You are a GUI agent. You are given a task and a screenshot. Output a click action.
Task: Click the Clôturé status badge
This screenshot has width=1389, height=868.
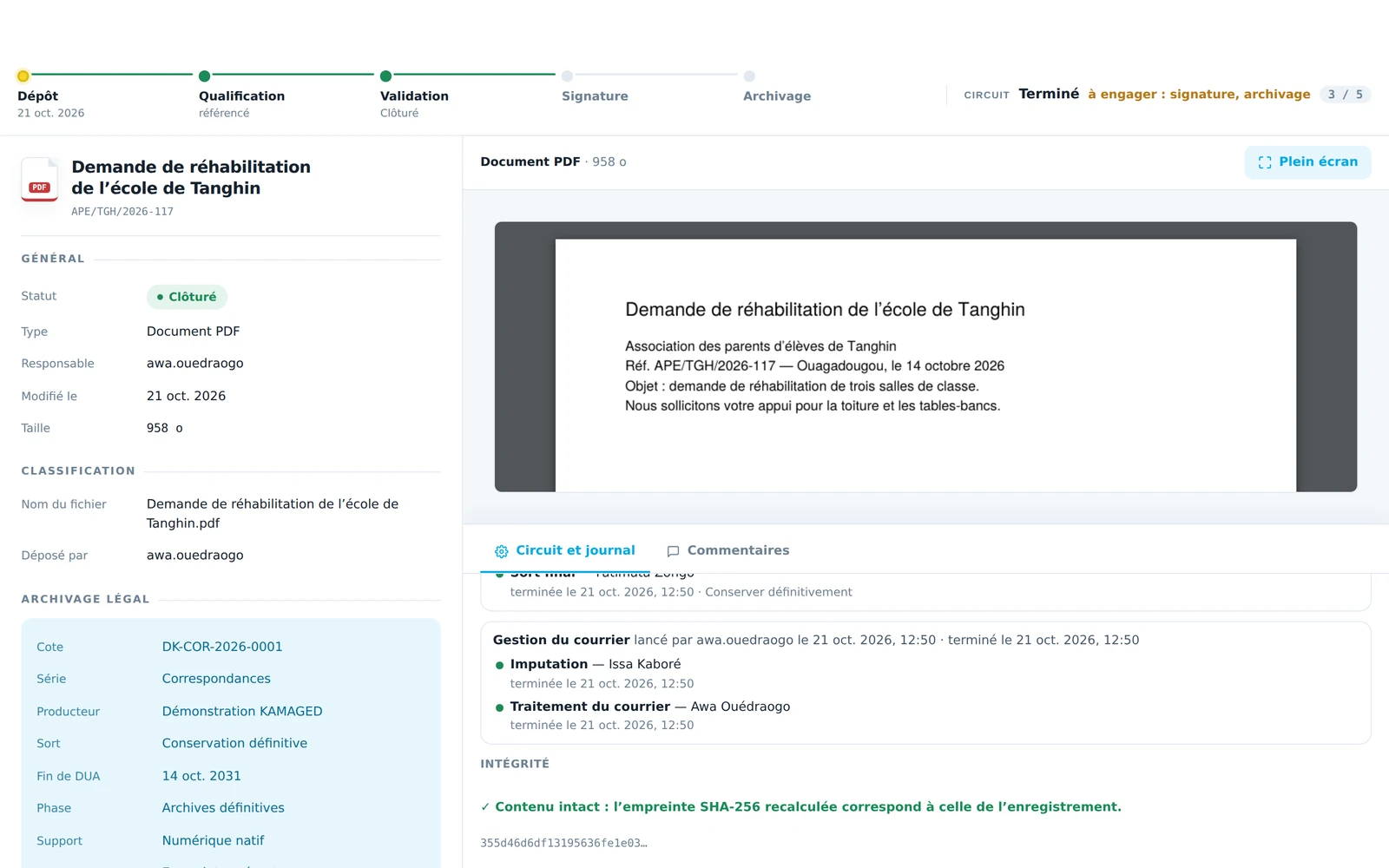point(187,297)
